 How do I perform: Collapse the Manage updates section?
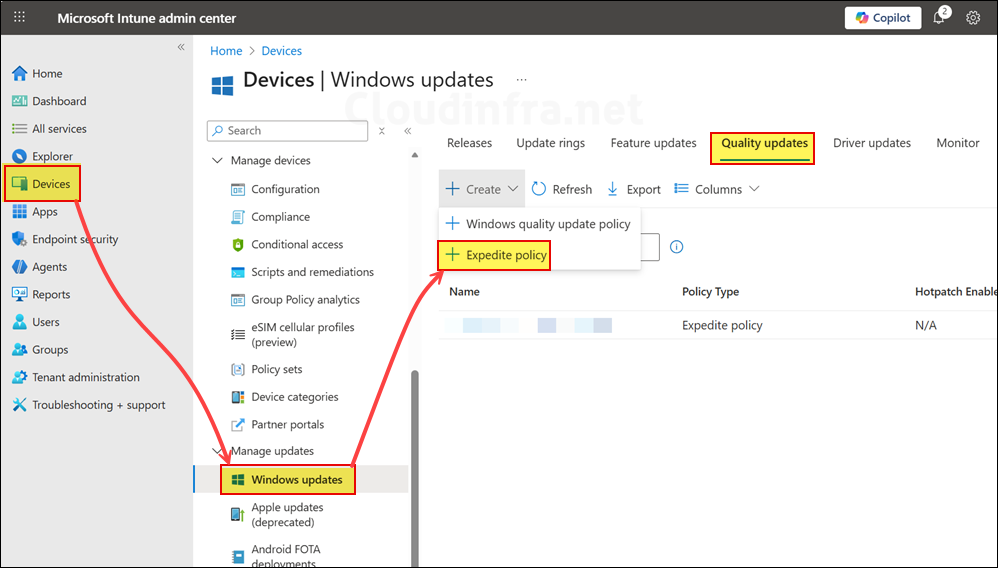[218, 451]
